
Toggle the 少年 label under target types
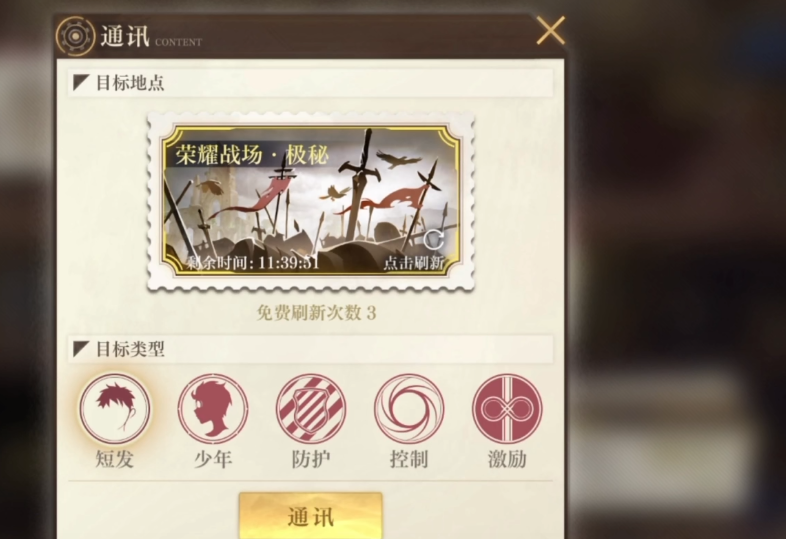coord(213,459)
